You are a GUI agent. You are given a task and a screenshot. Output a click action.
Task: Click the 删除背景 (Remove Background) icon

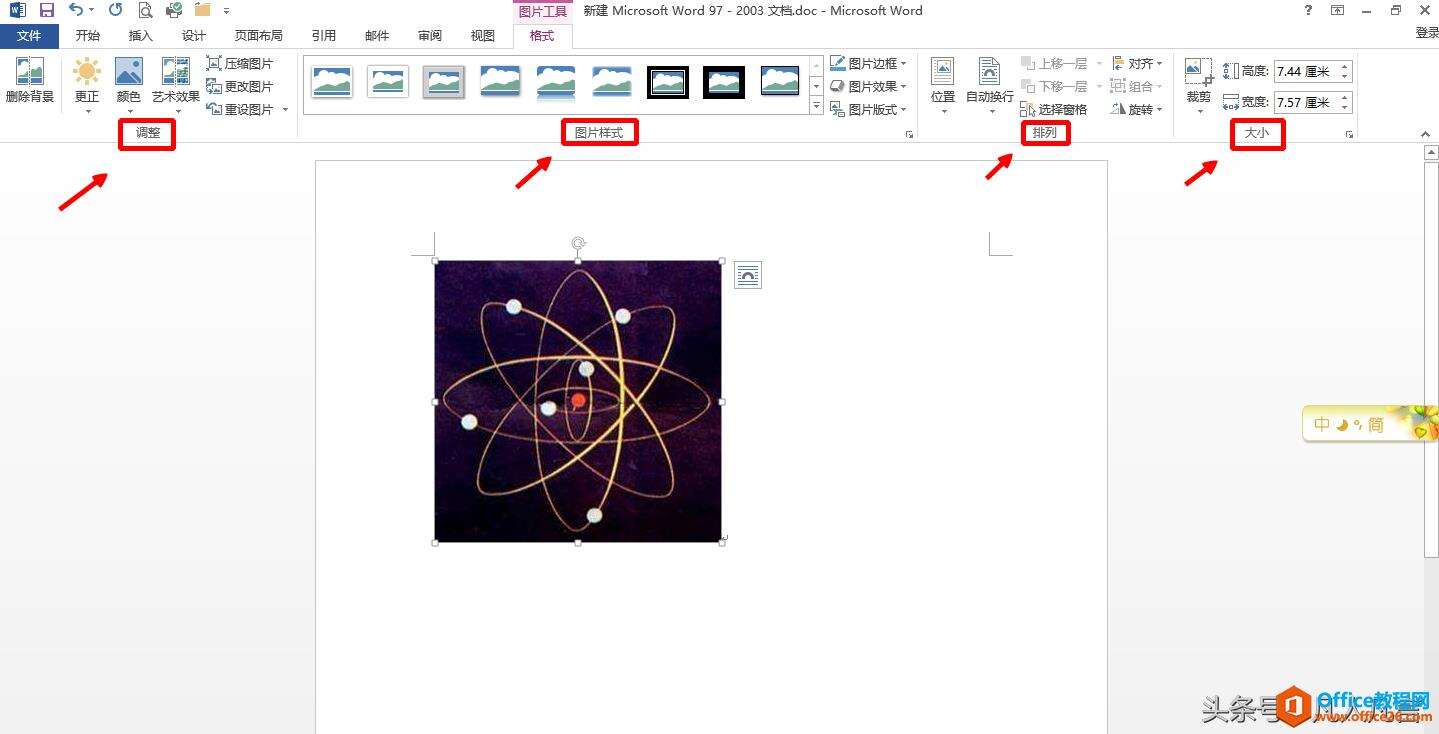pyautogui.click(x=30, y=80)
